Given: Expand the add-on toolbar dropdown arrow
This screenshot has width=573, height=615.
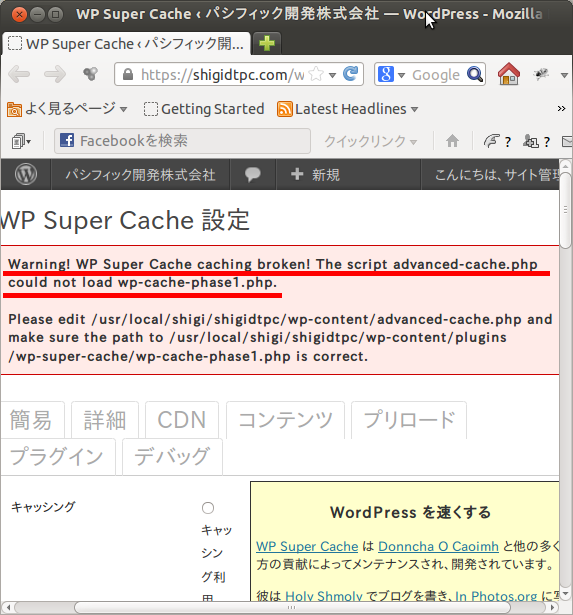Looking at the screenshot, I should pos(564,75).
